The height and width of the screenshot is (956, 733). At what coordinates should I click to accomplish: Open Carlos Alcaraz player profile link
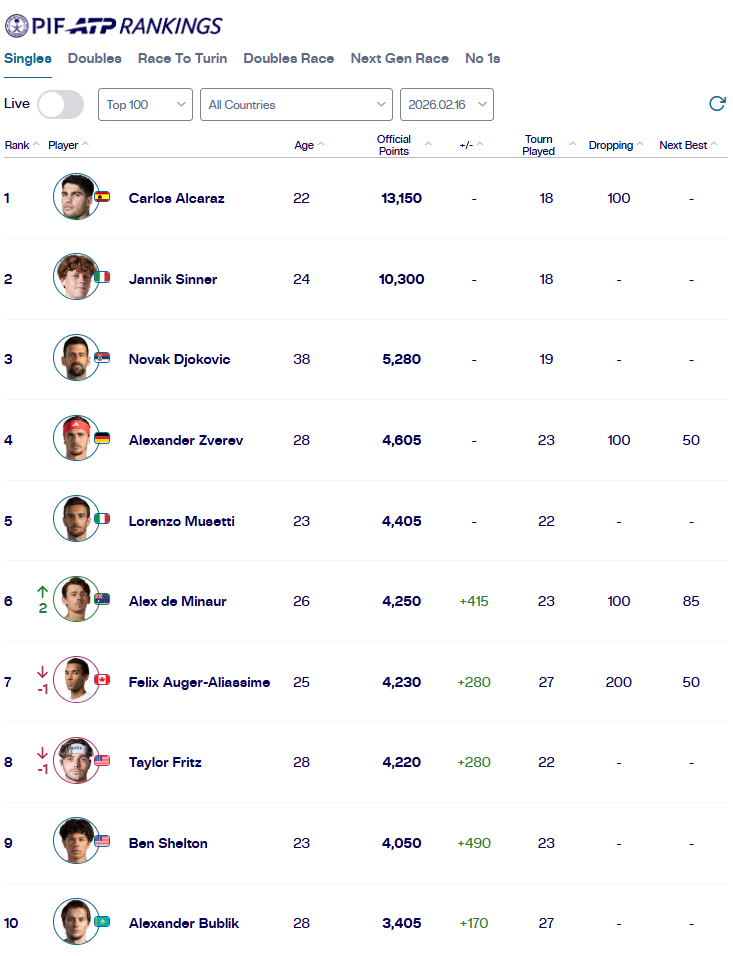(176, 199)
